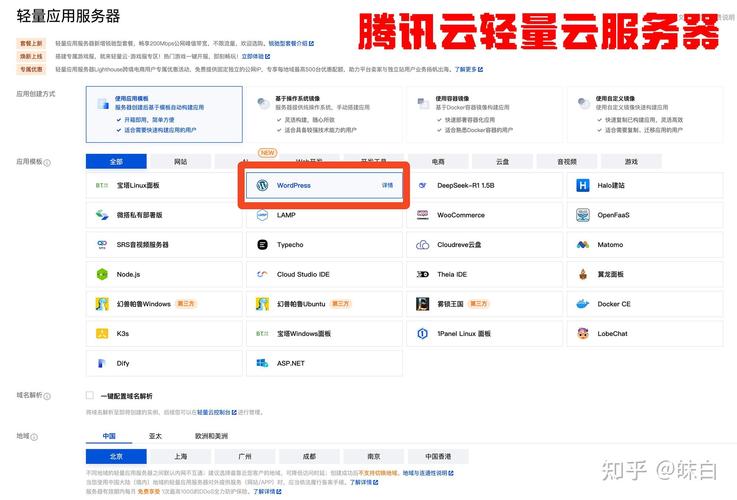Click the 轻量应用服务器 page title
737x500 pixels.
[x=68, y=16]
